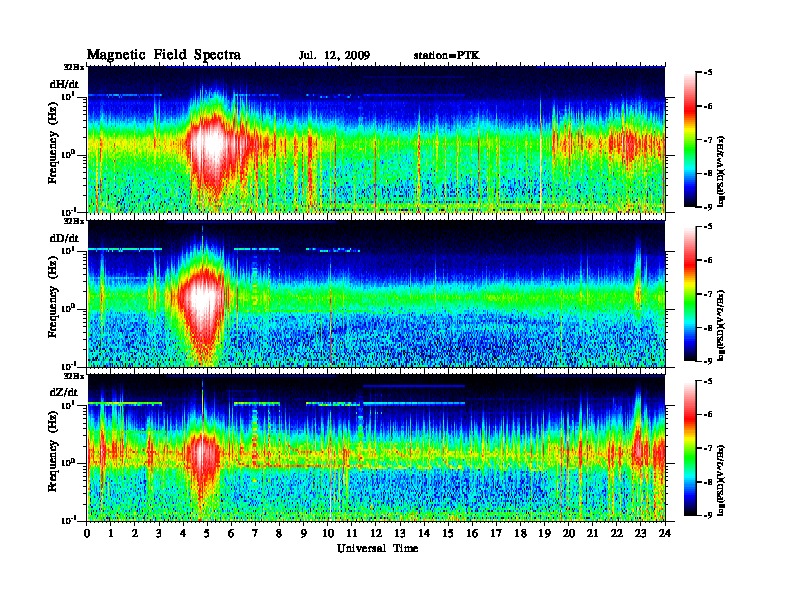The width and height of the screenshot is (792, 612).
Task: Select the date text "Jul. 12, 2009"
Action: click(334, 56)
